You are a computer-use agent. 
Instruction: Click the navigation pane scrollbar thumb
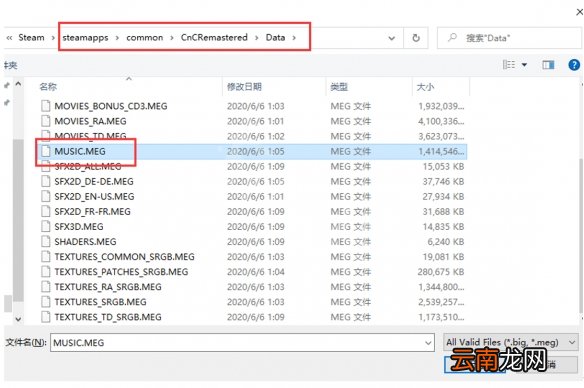tap(18, 220)
